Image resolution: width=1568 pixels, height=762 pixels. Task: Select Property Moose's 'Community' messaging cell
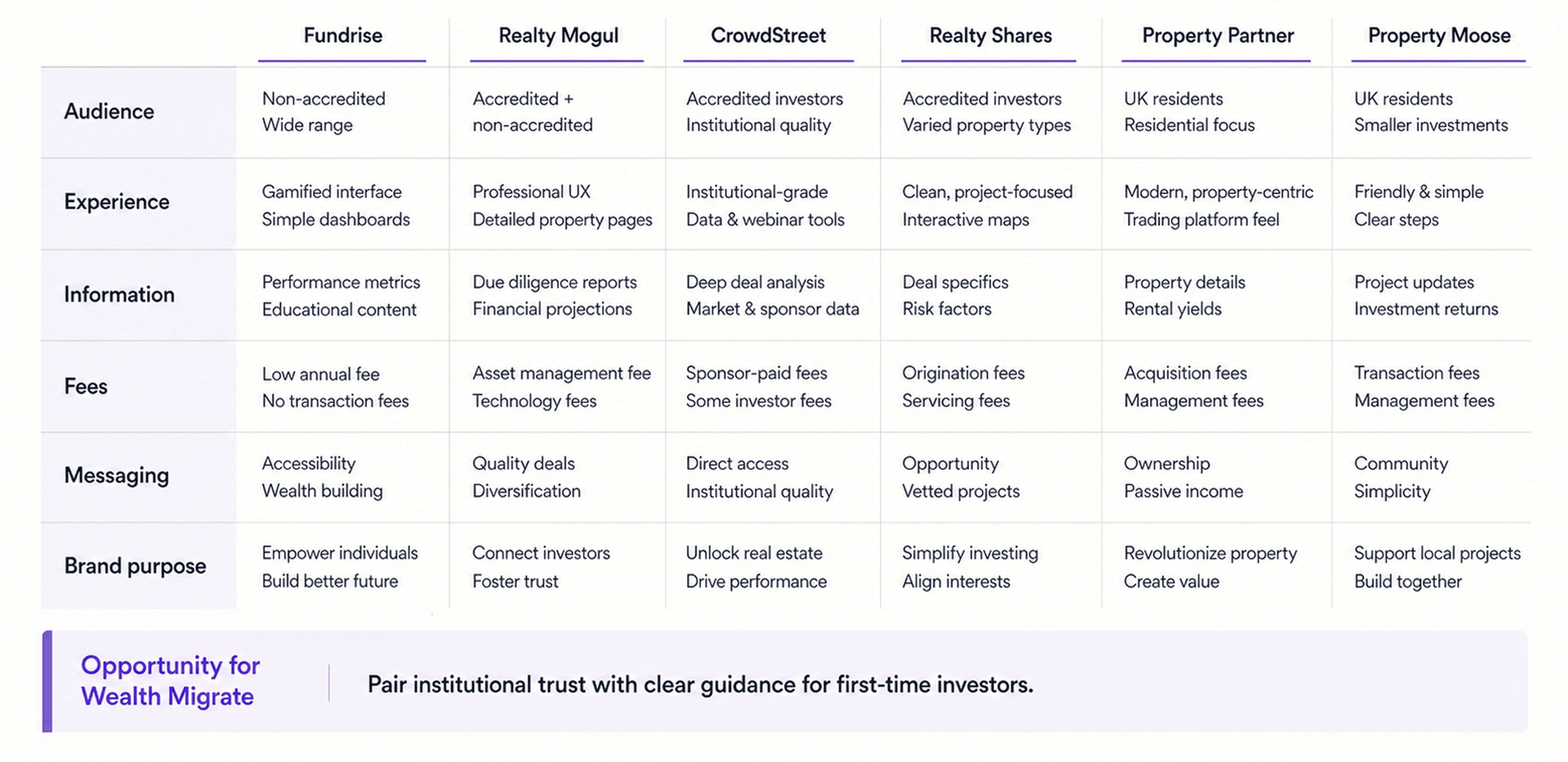click(1401, 464)
